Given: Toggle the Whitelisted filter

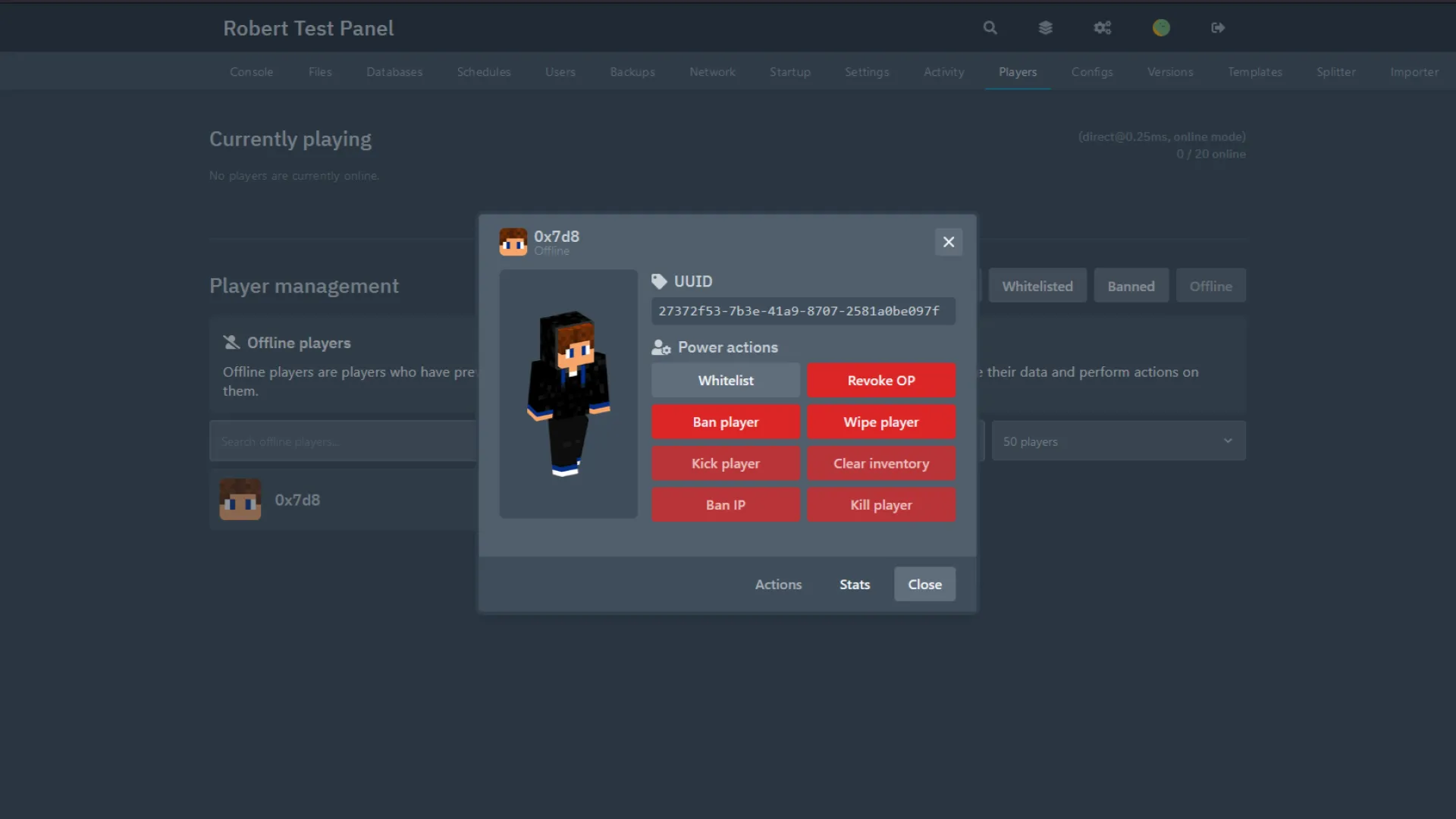Looking at the screenshot, I should [1037, 285].
